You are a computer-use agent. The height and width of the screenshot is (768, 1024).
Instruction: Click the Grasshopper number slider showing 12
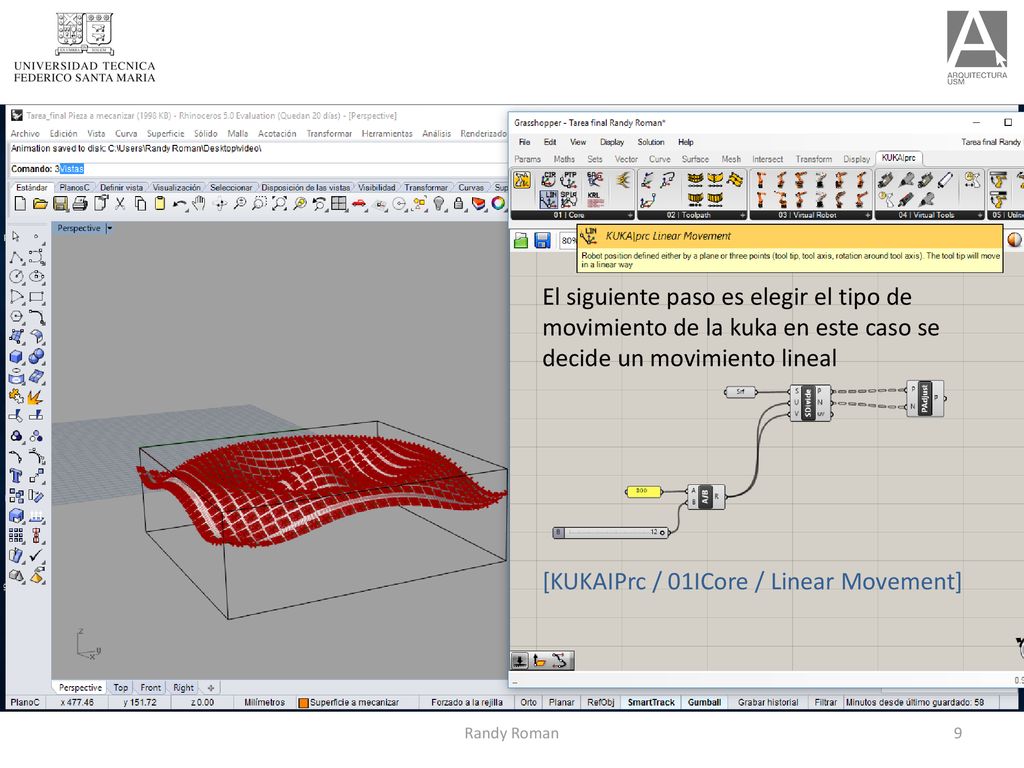point(611,533)
